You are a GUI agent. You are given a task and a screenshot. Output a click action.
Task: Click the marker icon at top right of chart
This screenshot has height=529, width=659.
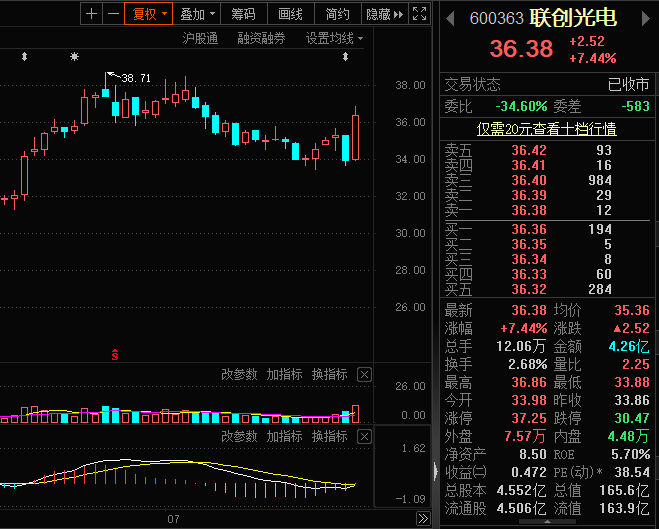(345, 56)
